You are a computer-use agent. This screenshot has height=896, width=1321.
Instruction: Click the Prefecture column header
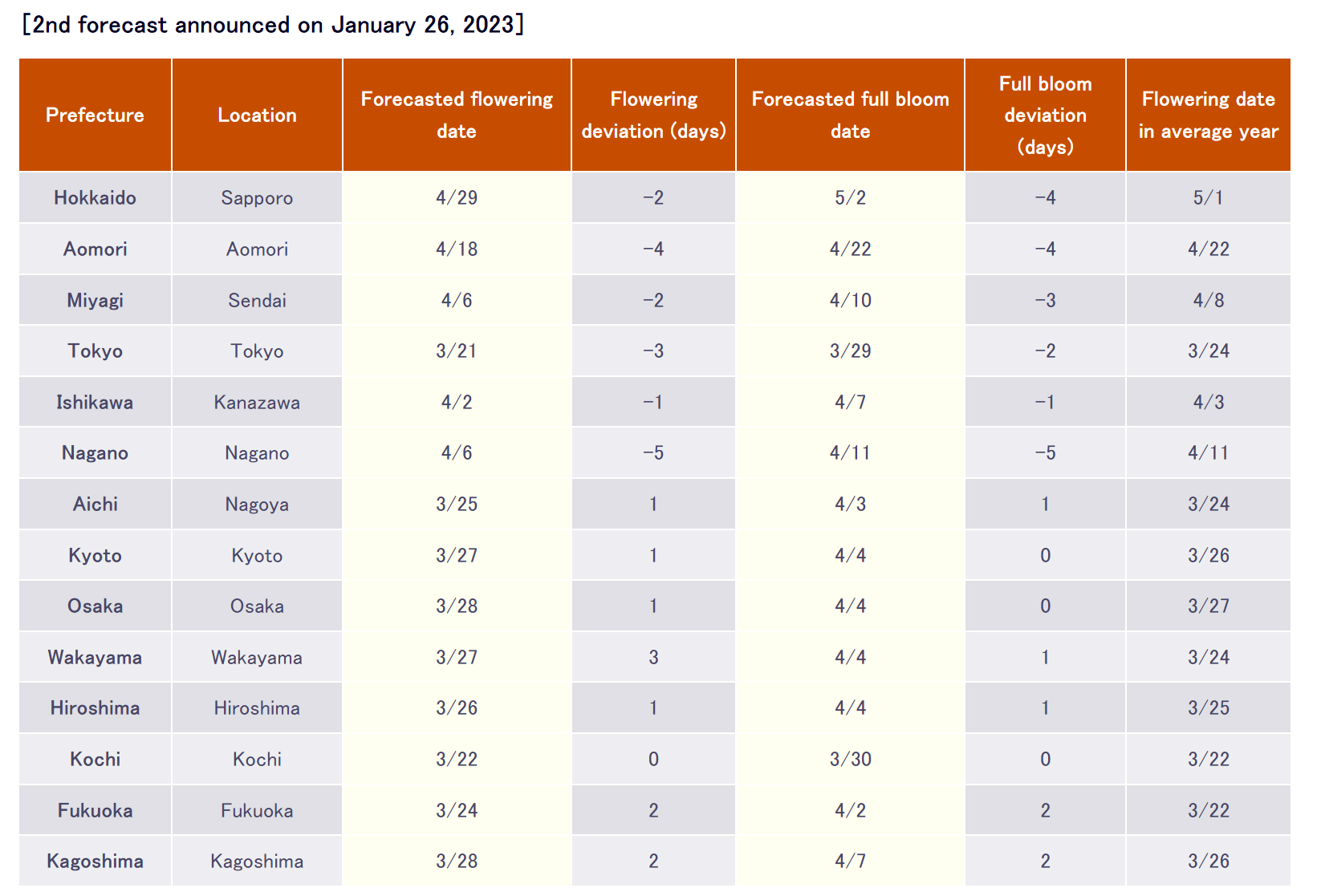coord(95,115)
